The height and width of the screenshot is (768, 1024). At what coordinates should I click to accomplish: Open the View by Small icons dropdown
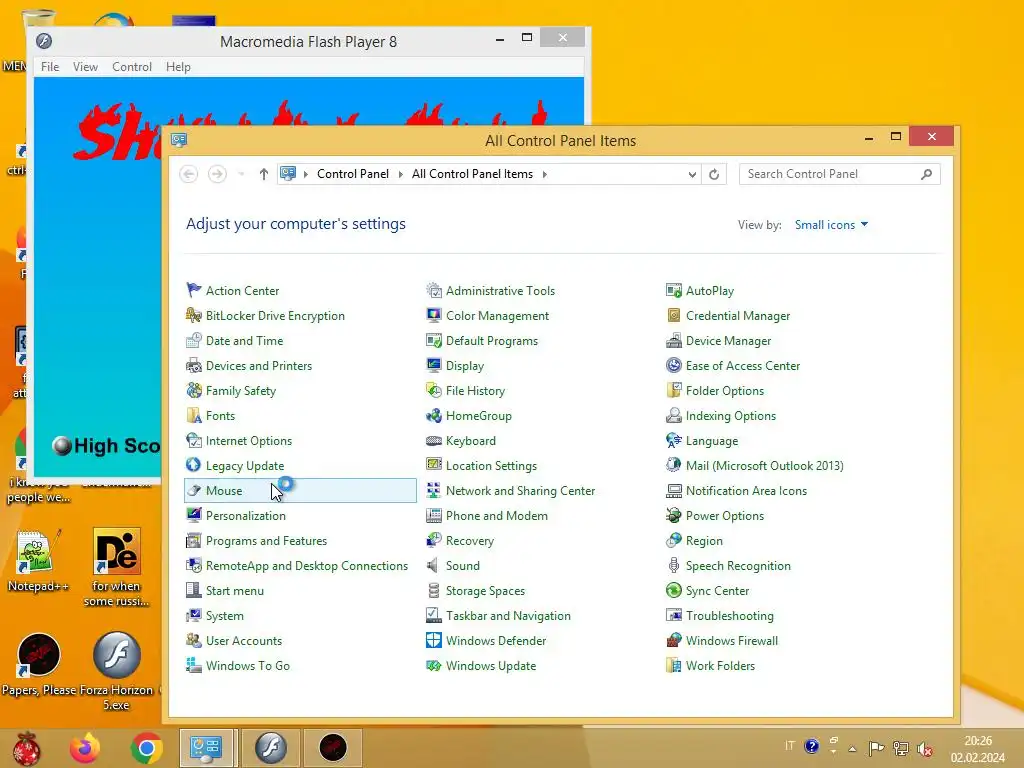click(831, 225)
